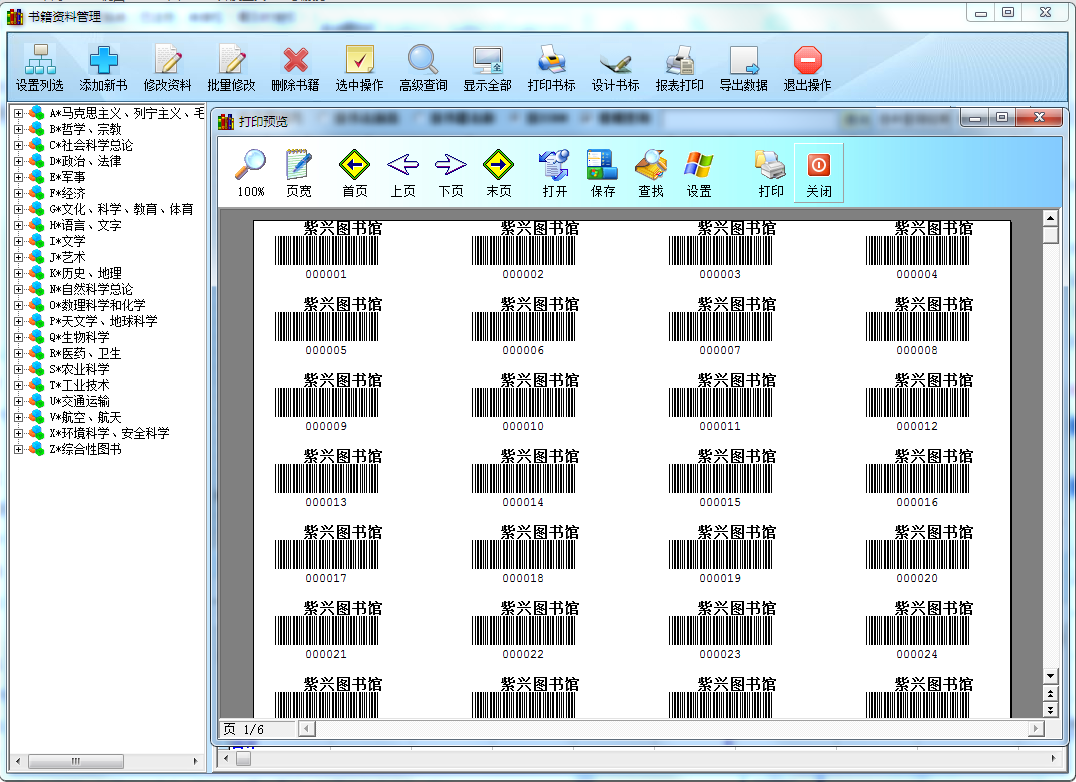Click 保存 save in print preview

tap(603, 173)
